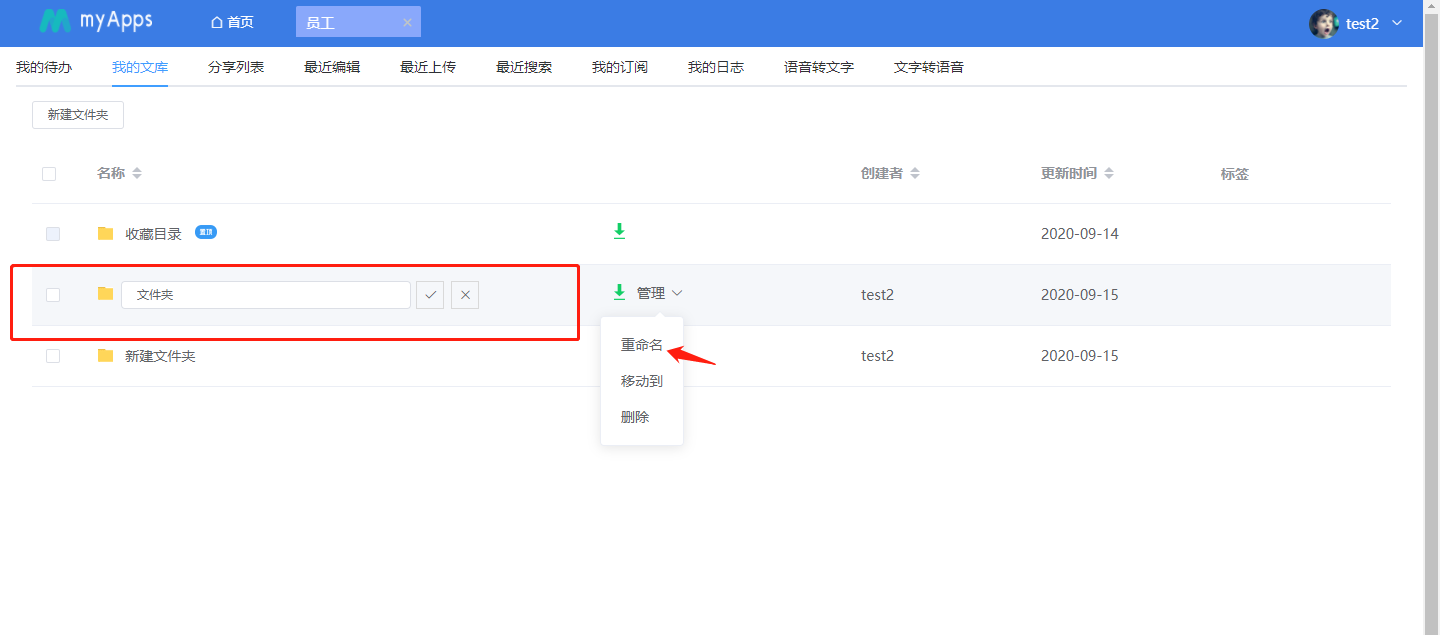Go to 首页 in the top bar
The image size is (1440, 635).
coord(232,22)
